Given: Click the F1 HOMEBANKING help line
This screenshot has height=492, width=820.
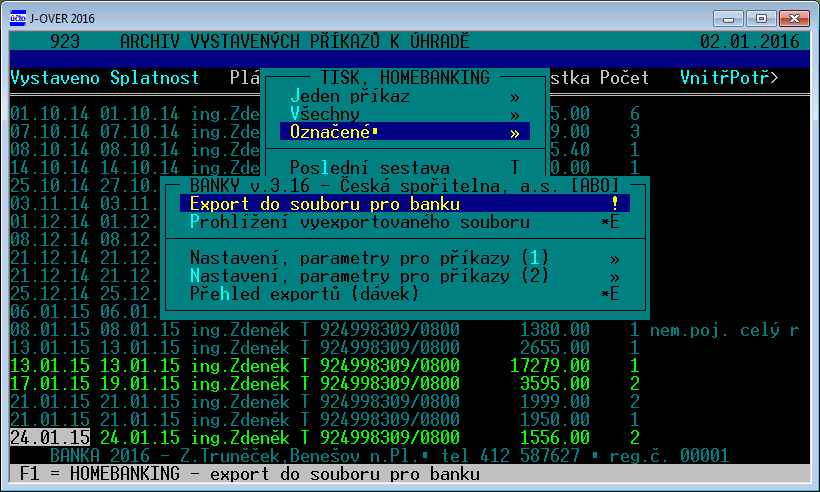Looking at the screenshot, I should [x=250, y=474].
